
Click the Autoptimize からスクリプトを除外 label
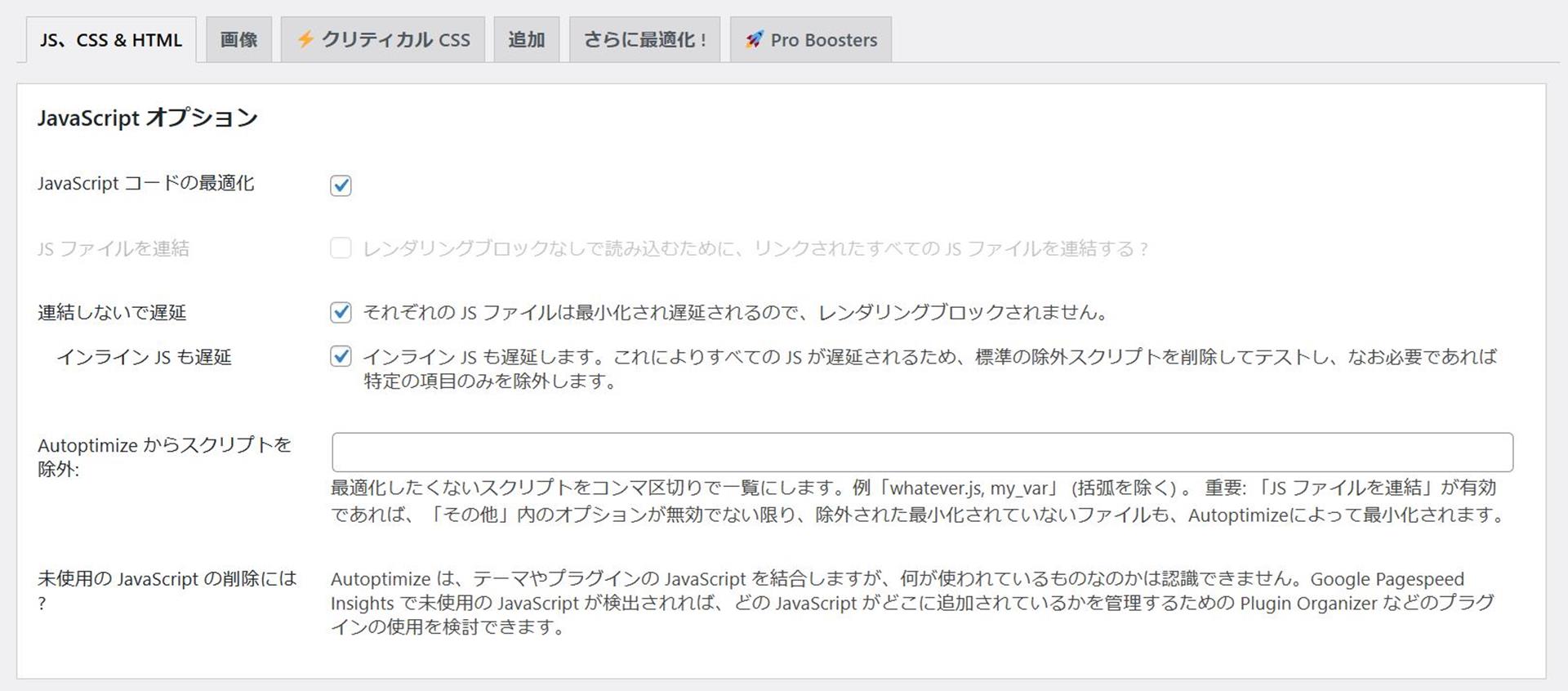tap(164, 457)
